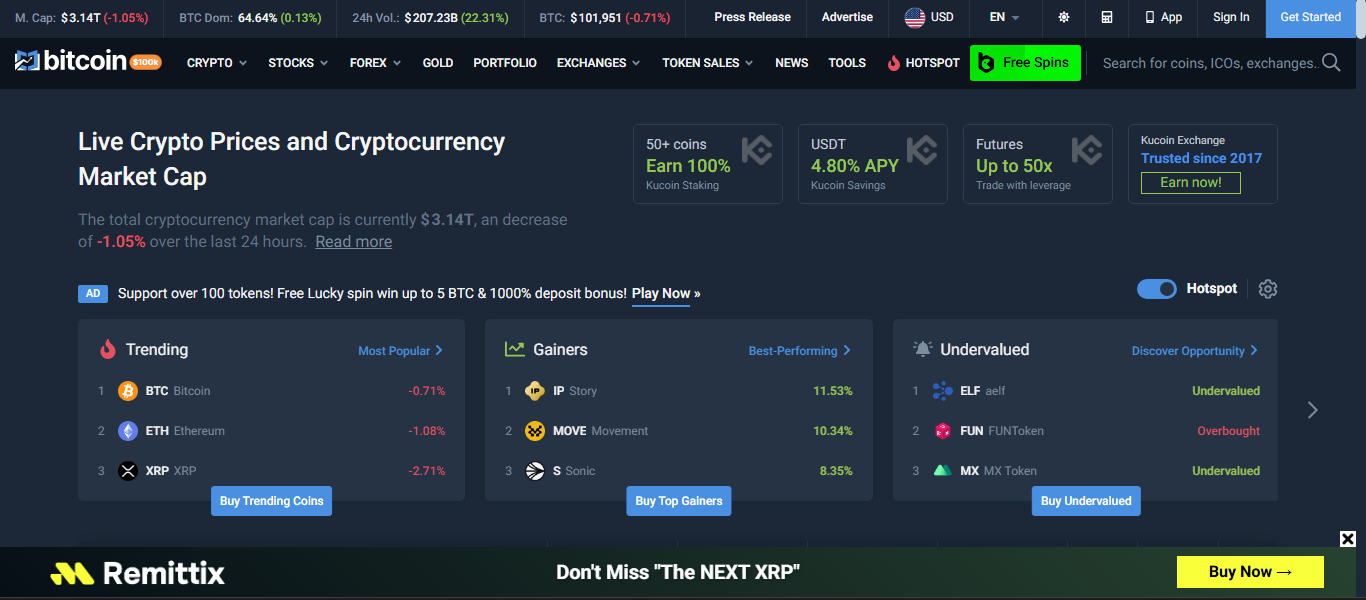This screenshot has height=600, width=1366.
Task: Open the theme settings sun icon
Action: pos(1063,17)
